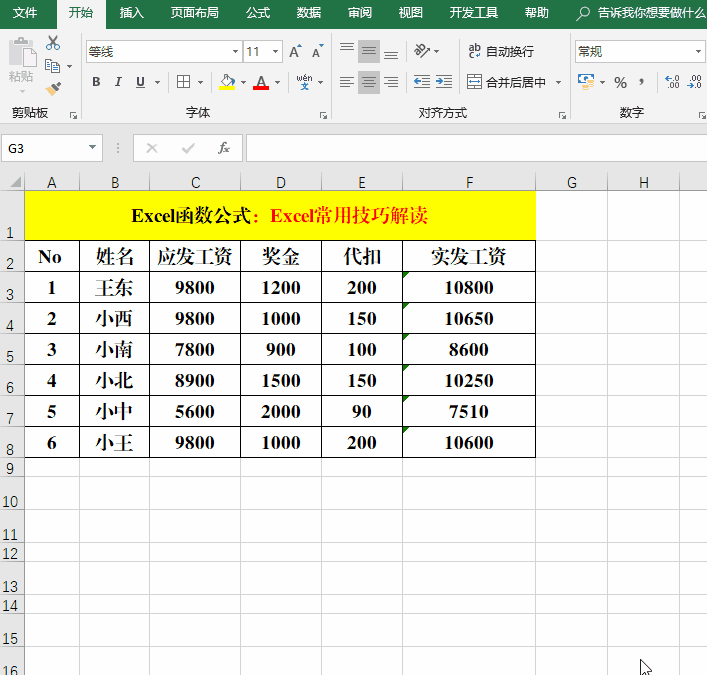Open the font name 等线 dropdown
The height and width of the screenshot is (675, 707).
coord(235,51)
